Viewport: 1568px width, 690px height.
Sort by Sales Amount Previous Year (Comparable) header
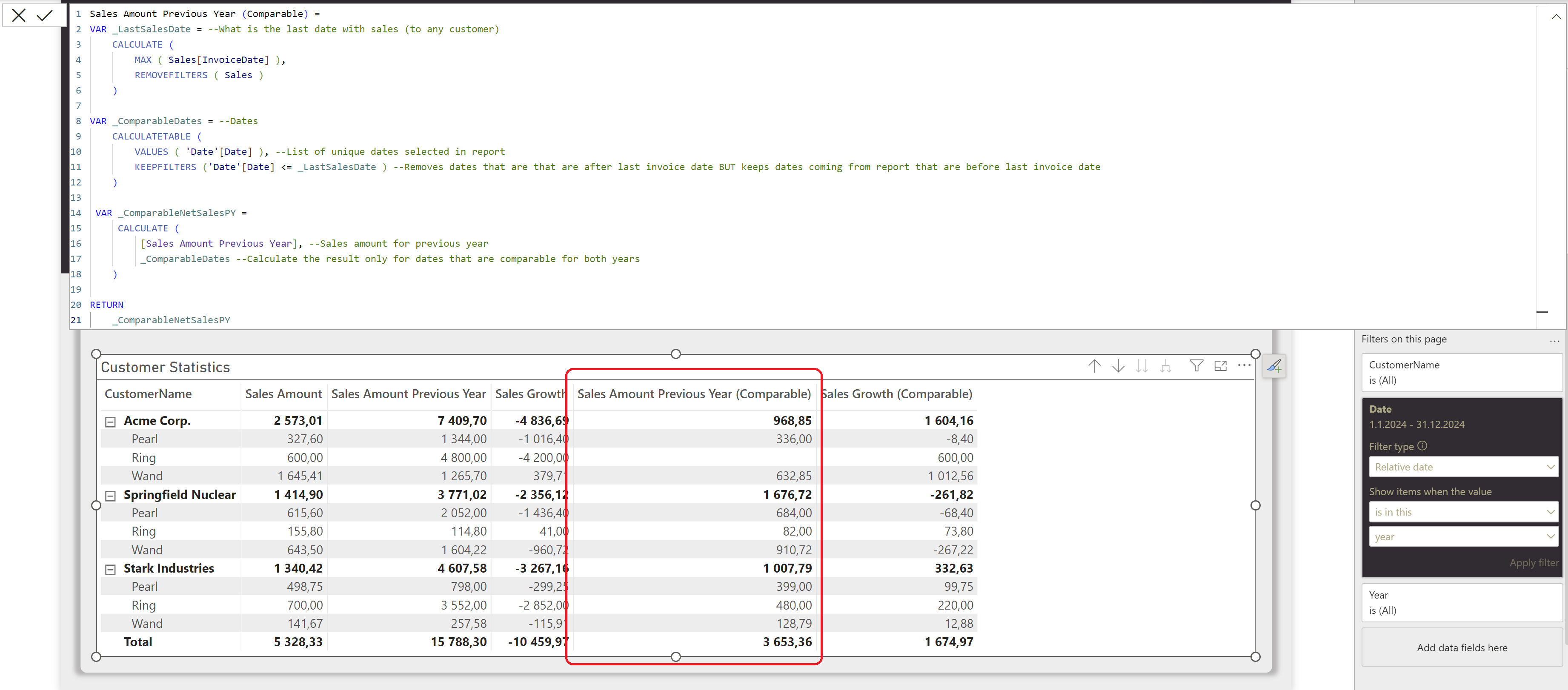pos(694,393)
